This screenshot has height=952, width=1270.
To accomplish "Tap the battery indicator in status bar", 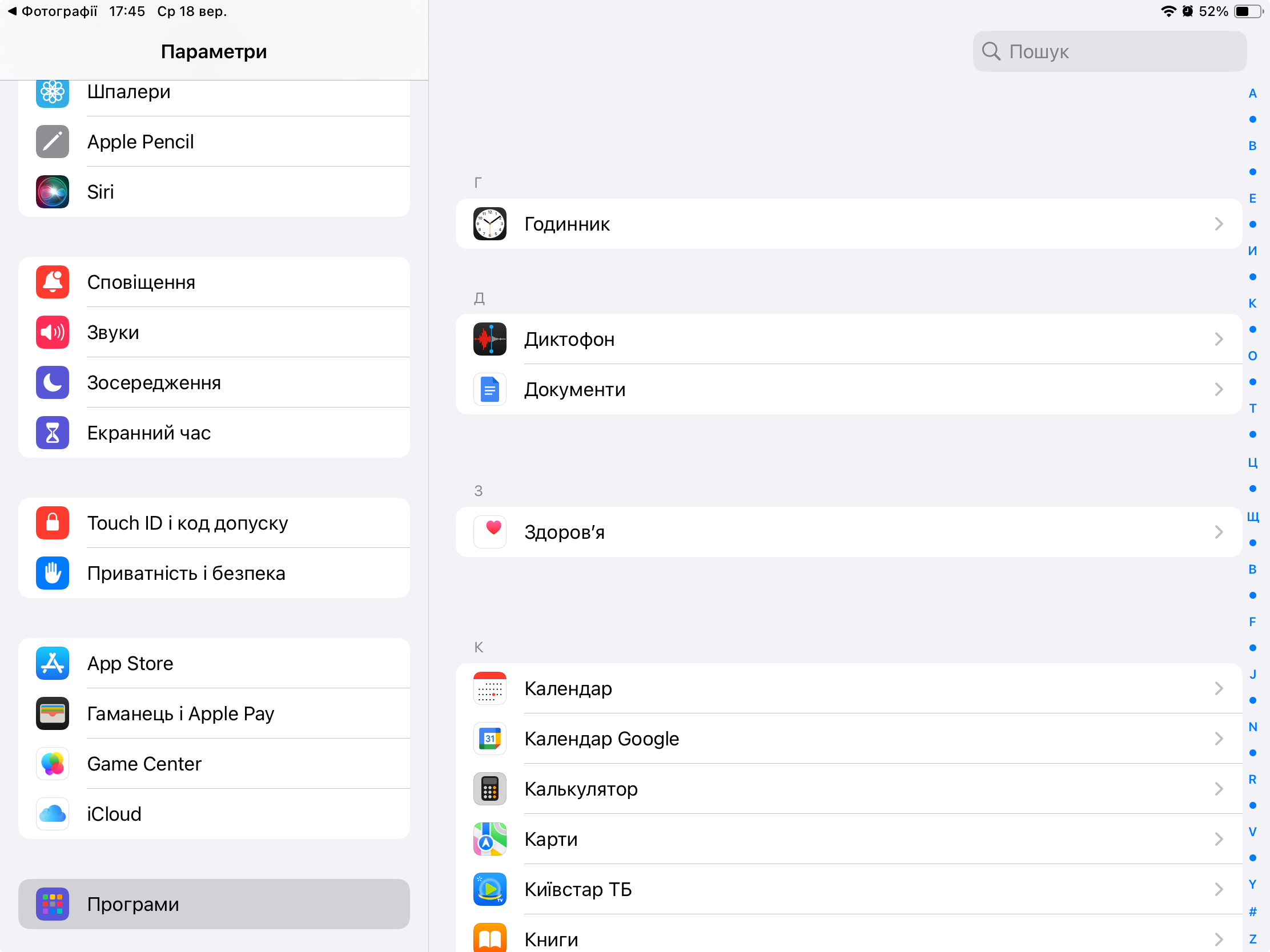I will 1249,11.
